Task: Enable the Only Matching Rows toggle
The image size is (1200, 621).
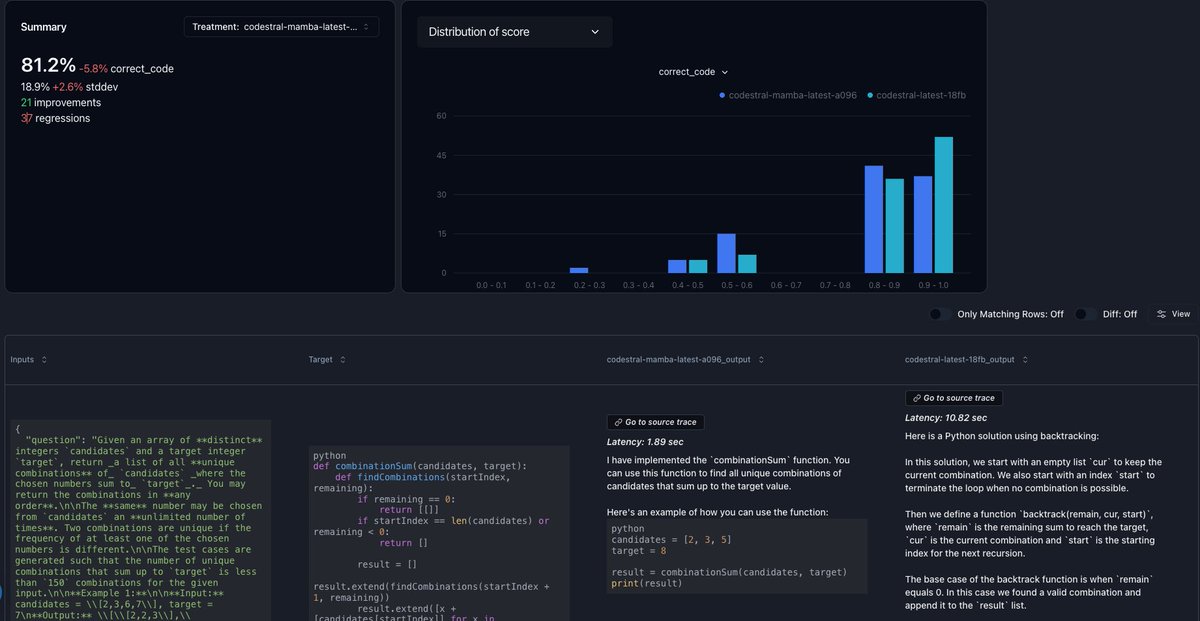Action: pyautogui.click(x=937, y=313)
